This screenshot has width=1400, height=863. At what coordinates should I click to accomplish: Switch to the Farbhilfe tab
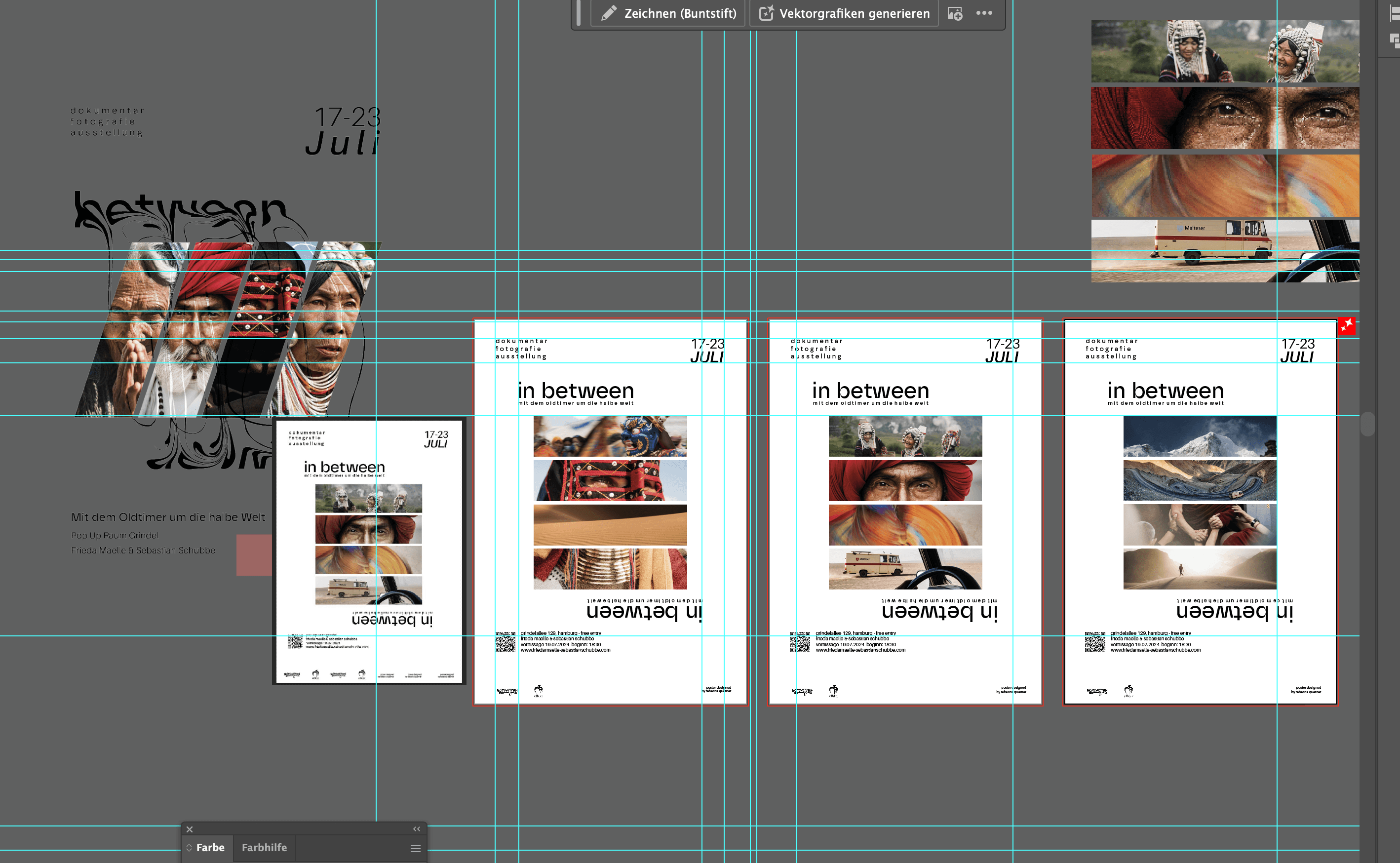pyautogui.click(x=264, y=848)
